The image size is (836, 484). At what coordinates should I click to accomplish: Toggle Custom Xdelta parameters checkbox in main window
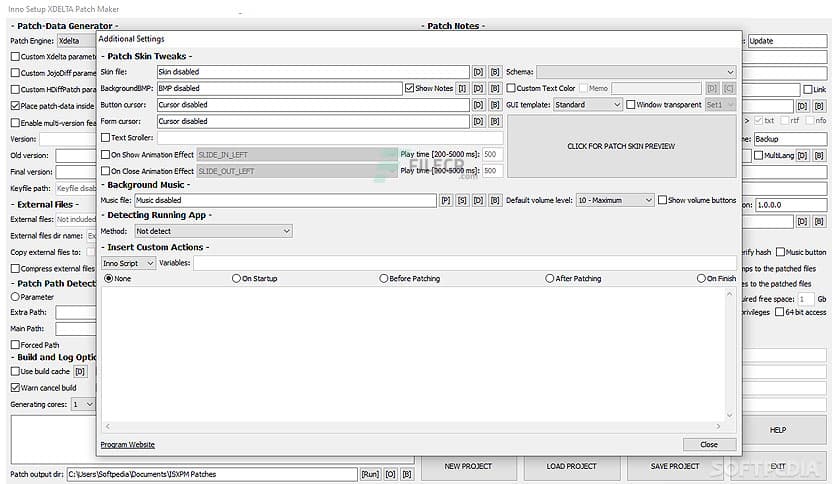coord(15,57)
